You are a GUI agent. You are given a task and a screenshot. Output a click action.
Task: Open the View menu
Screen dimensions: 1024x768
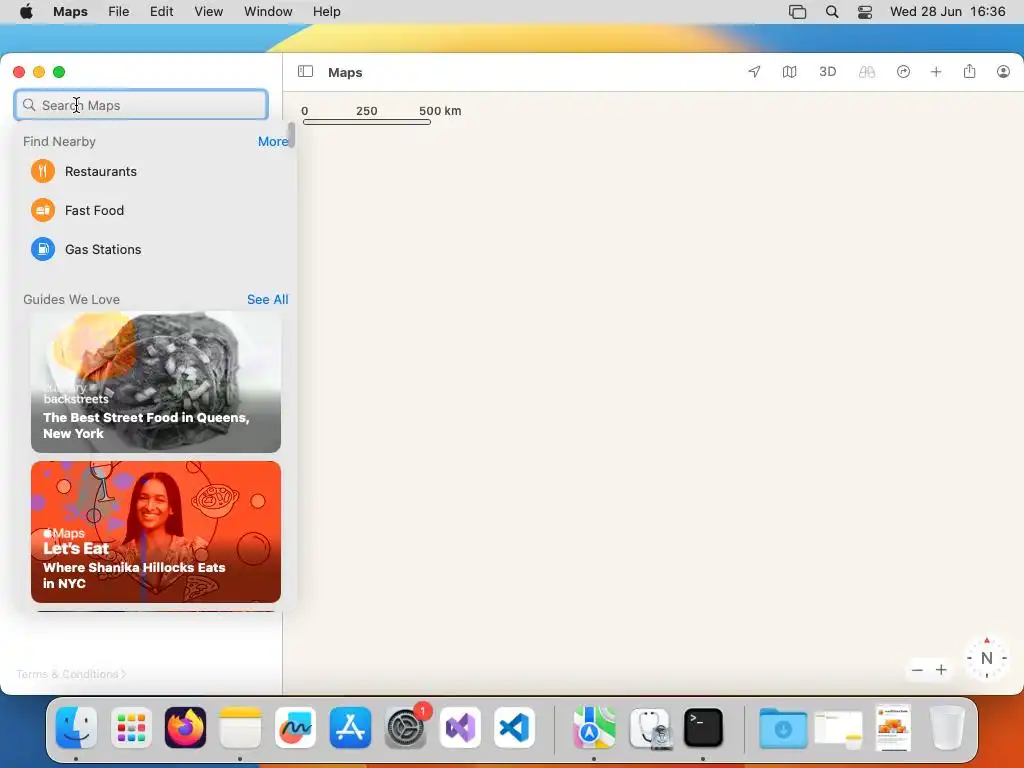tap(208, 12)
